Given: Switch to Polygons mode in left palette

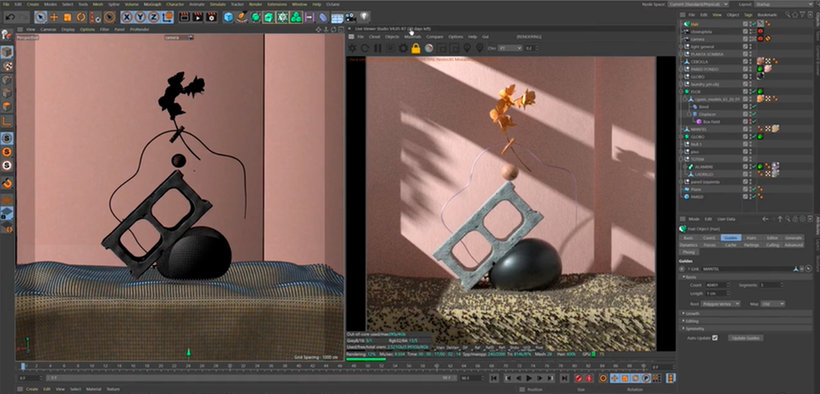Looking at the screenshot, I should [x=7, y=107].
